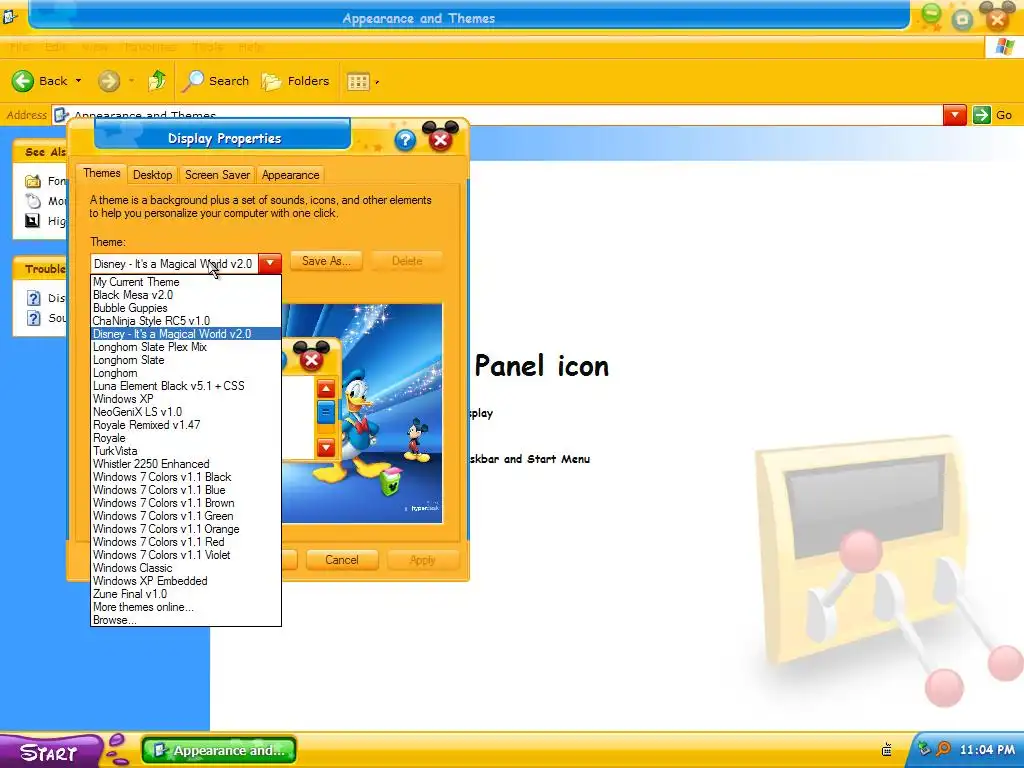Open High Contrast icon in See Also
The width and height of the screenshot is (1024, 768).
click(x=33, y=221)
